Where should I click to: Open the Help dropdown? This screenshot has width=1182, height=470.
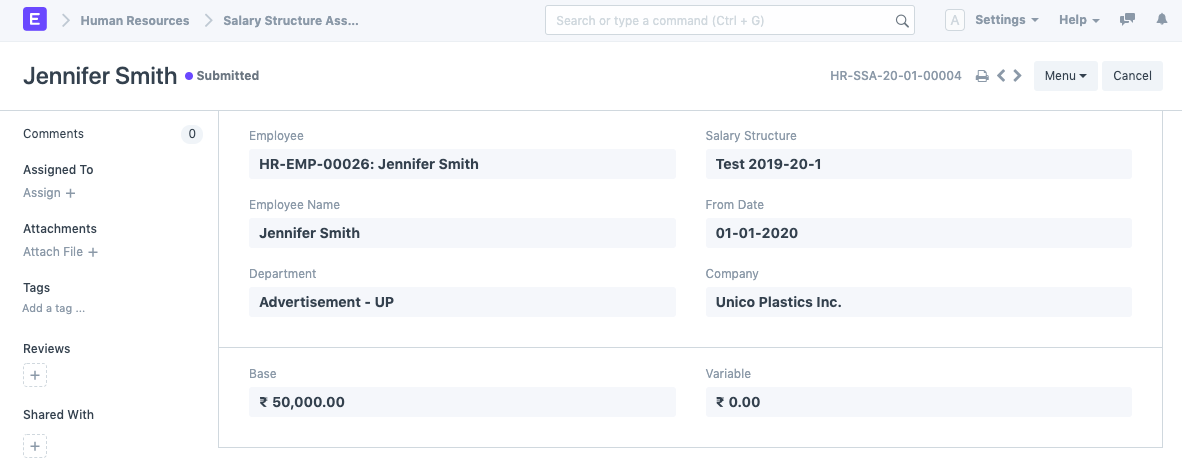pyautogui.click(x=1079, y=20)
